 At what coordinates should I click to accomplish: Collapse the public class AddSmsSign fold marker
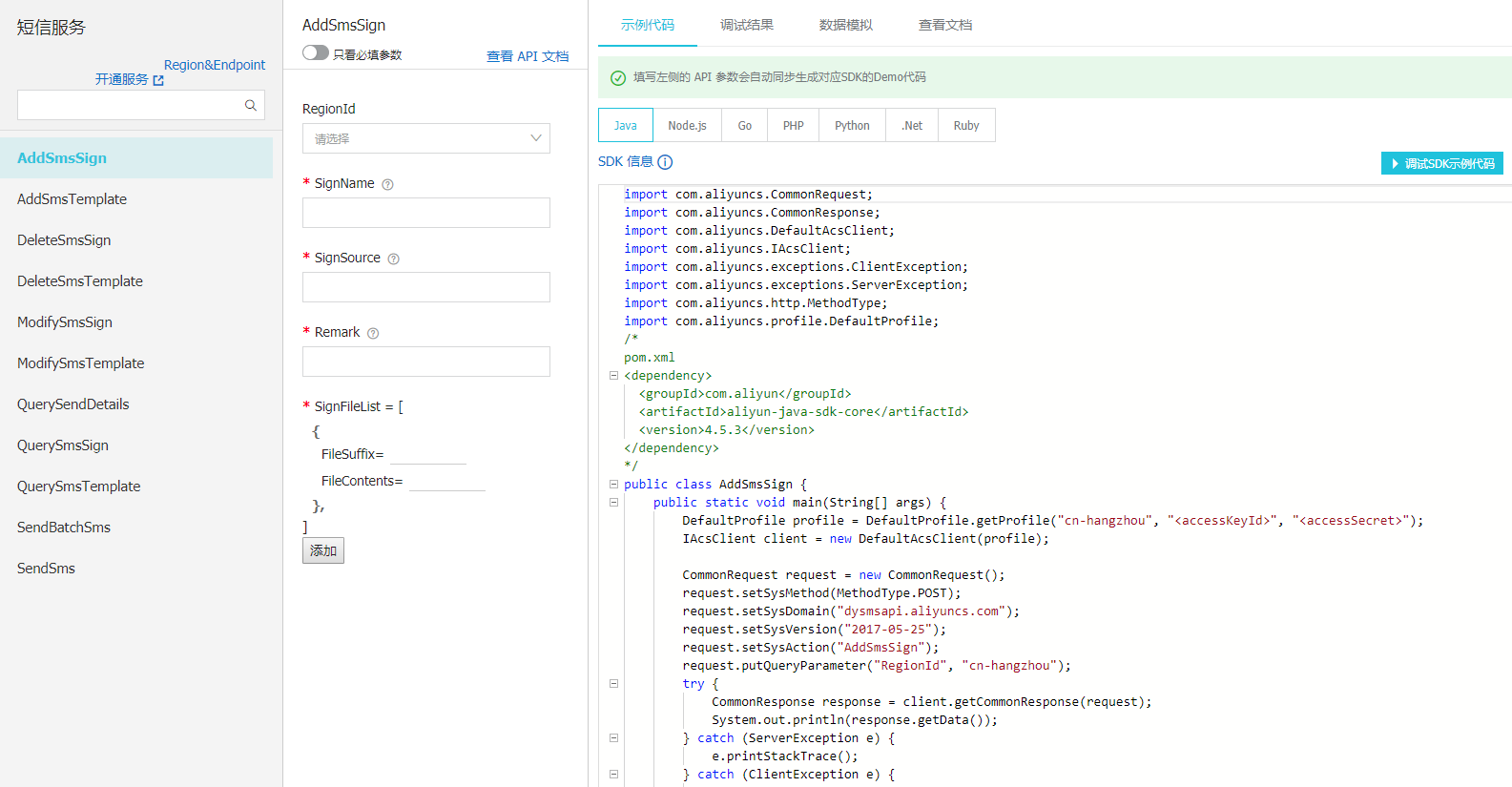click(x=613, y=484)
